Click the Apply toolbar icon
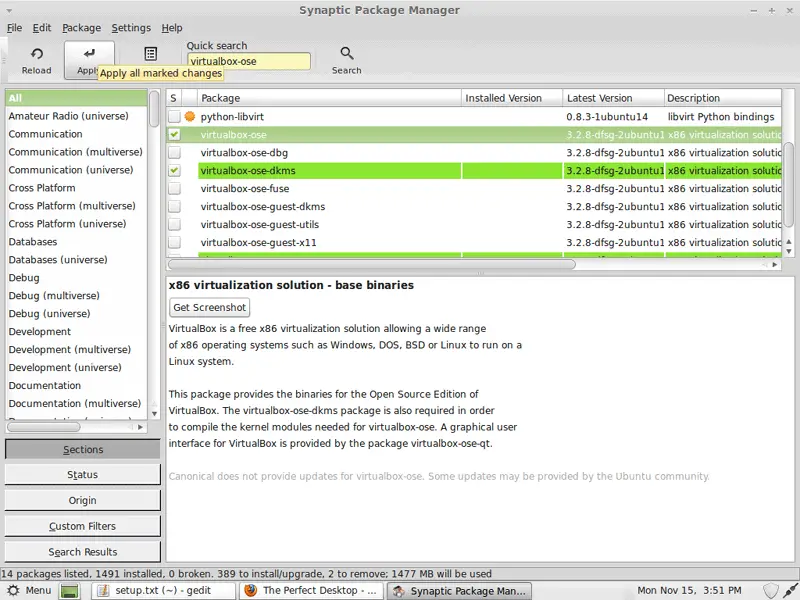The height and width of the screenshot is (600, 800). [89, 54]
